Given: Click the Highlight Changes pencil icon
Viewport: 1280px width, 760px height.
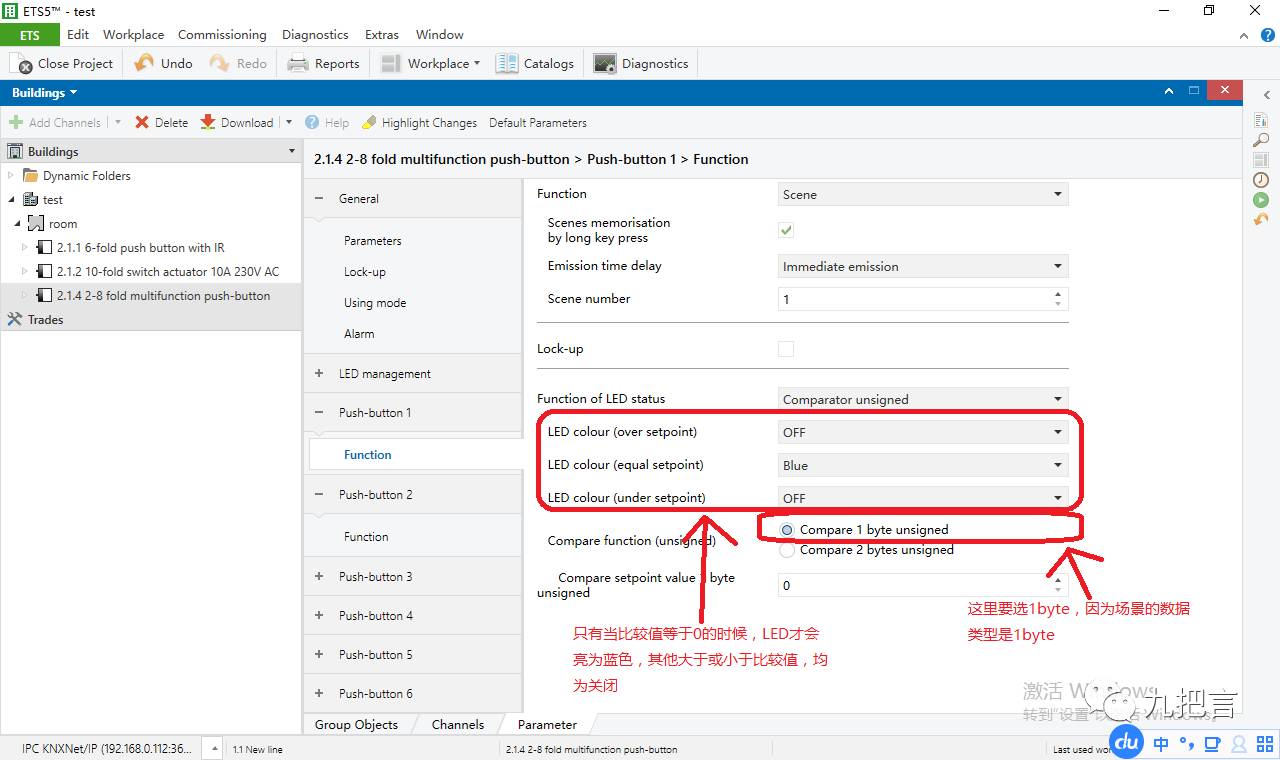Looking at the screenshot, I should coord(369,122).
